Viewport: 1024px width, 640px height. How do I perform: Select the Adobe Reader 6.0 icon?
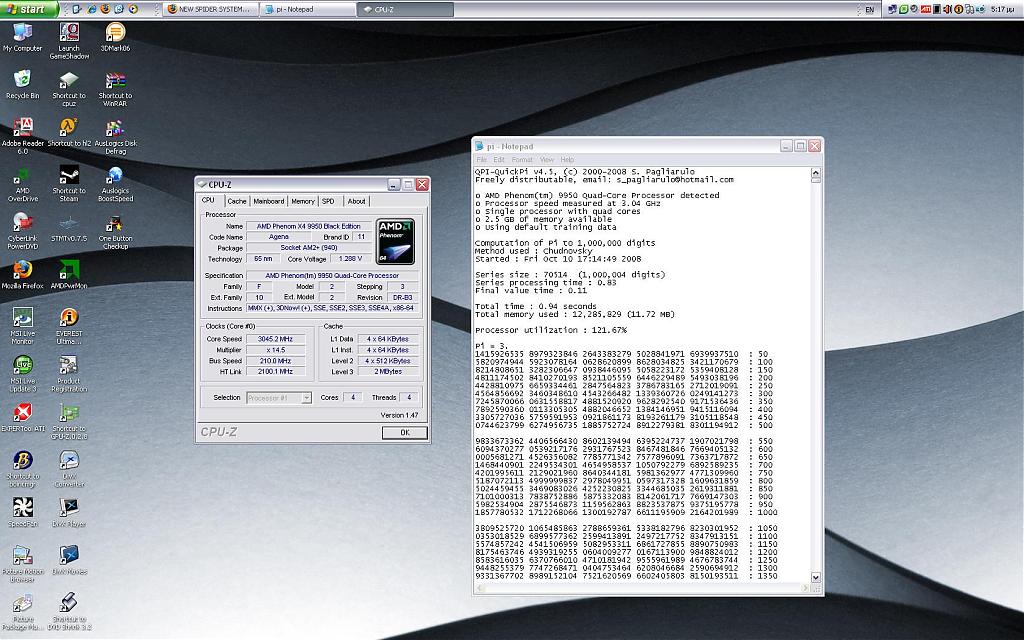[x=22, y=136]
